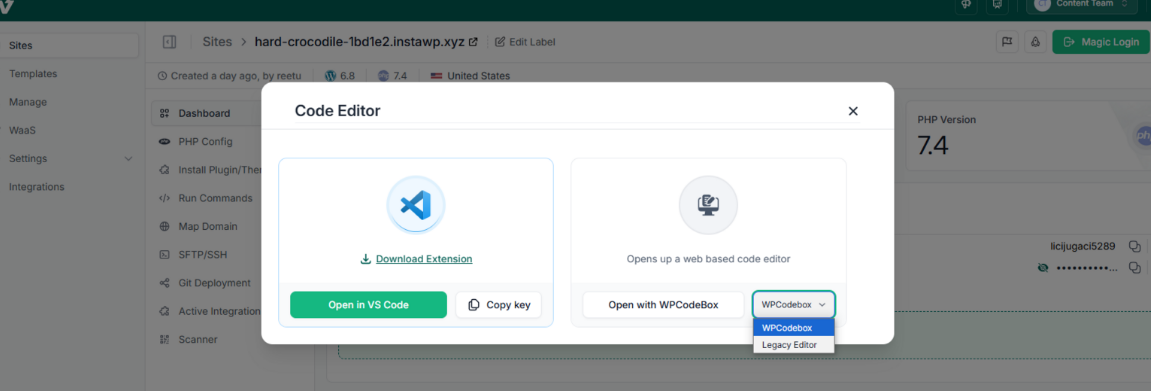Click Edit Label next to site name
The height and width of the screenshot is (391, 1151).
[525, 42]
